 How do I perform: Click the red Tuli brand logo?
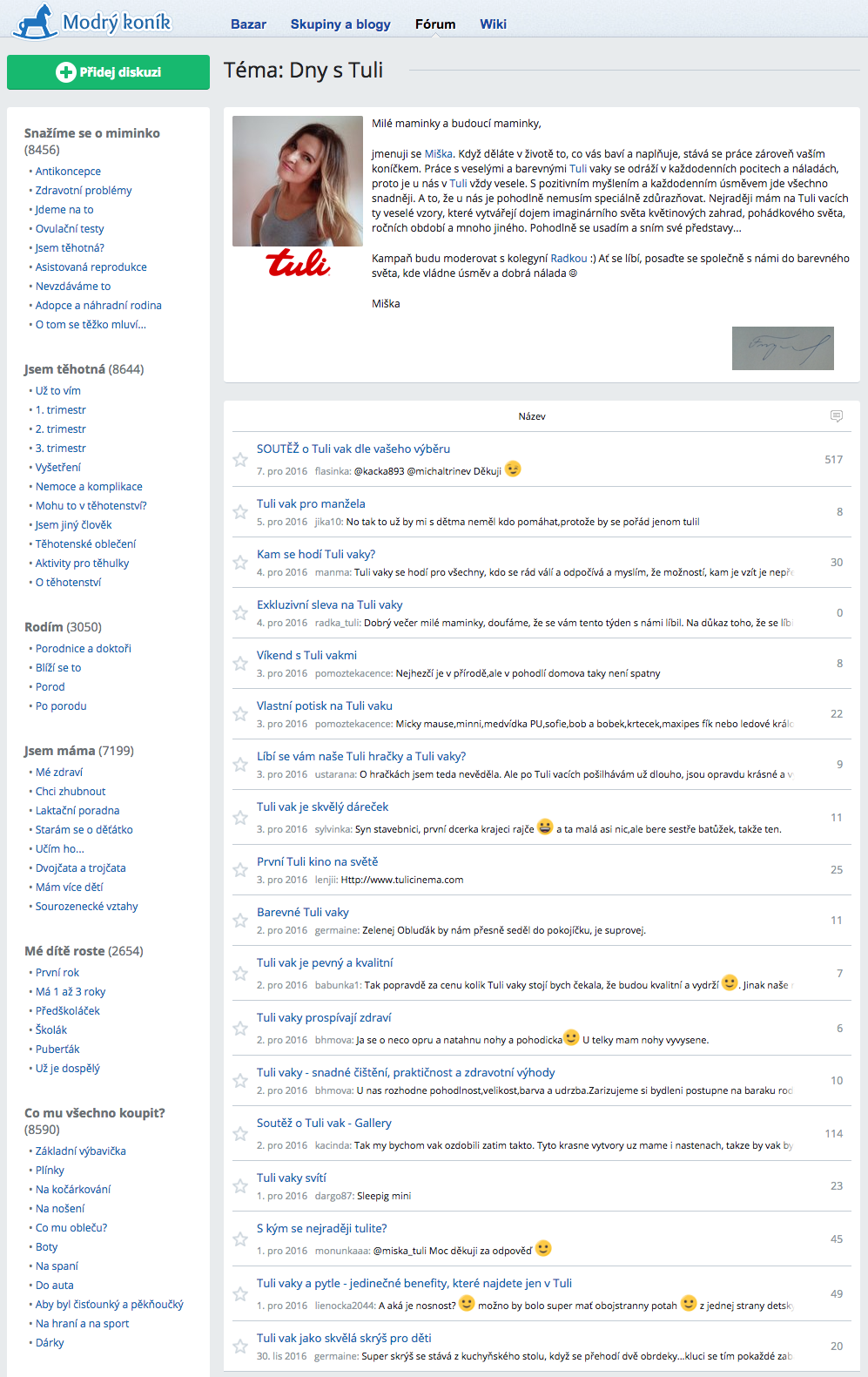point(298,262)
